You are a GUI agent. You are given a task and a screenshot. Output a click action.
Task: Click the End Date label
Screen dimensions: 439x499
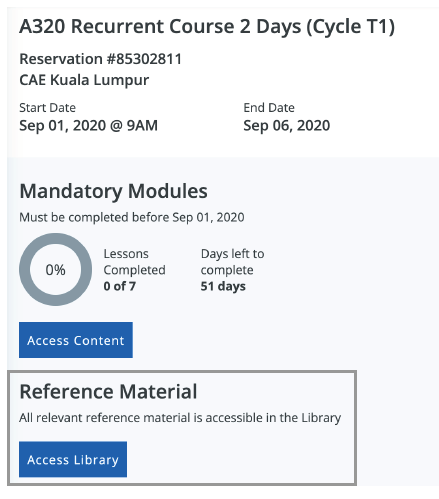(269, 108)
